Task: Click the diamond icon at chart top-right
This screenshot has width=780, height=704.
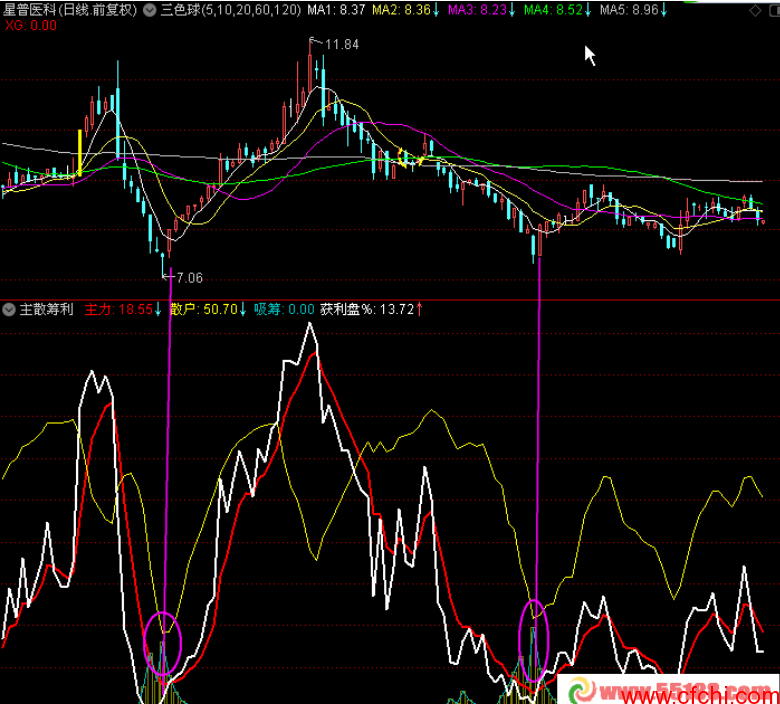Action: pos(755,10)
